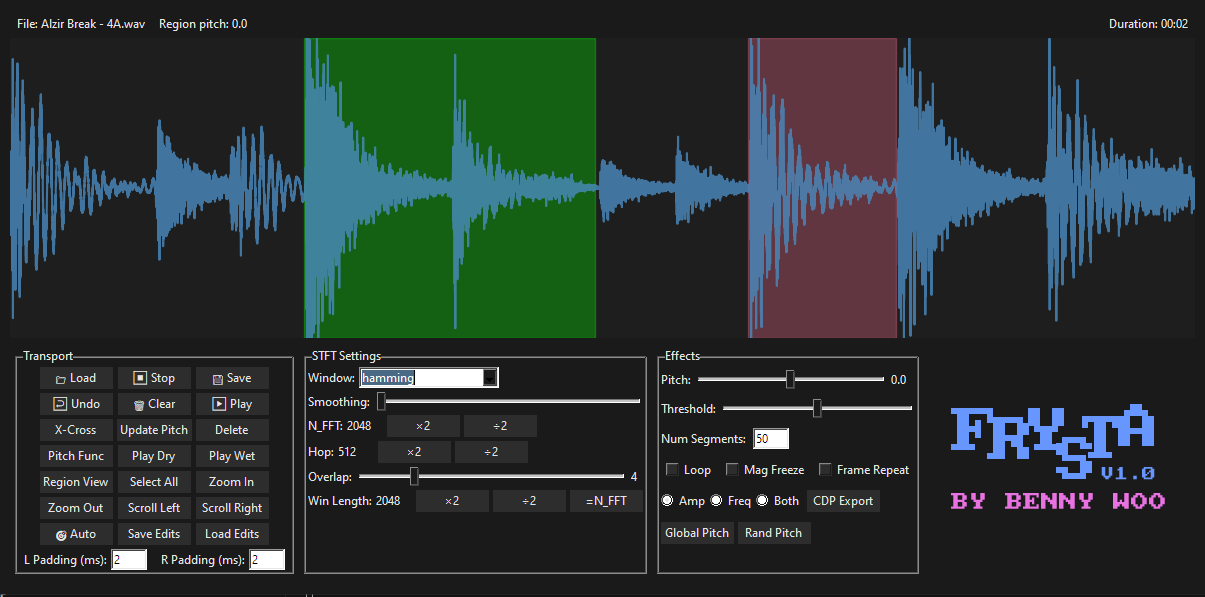
Task: Click the Window combo box arrow
Action: (x=489, y=378)
